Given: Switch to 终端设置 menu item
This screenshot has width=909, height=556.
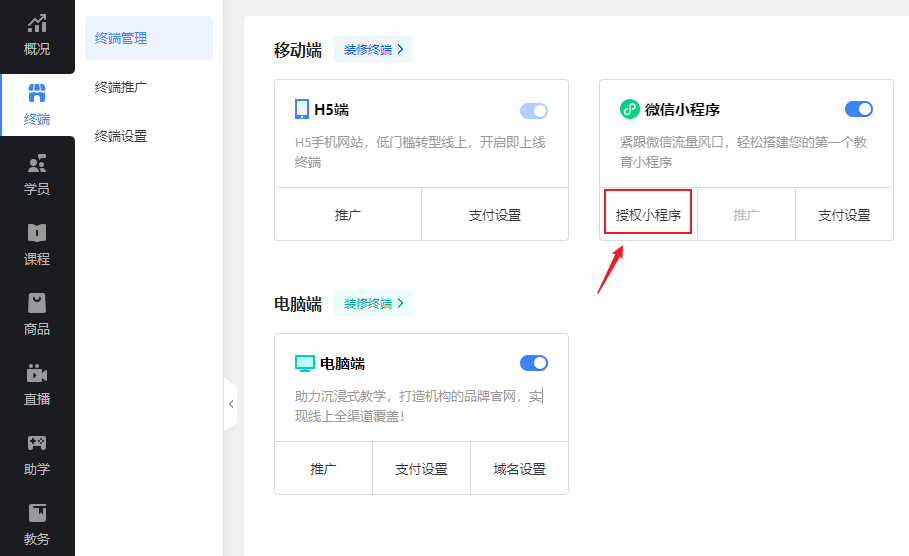Looking at the screenshot, I should (x=121, y=136).
